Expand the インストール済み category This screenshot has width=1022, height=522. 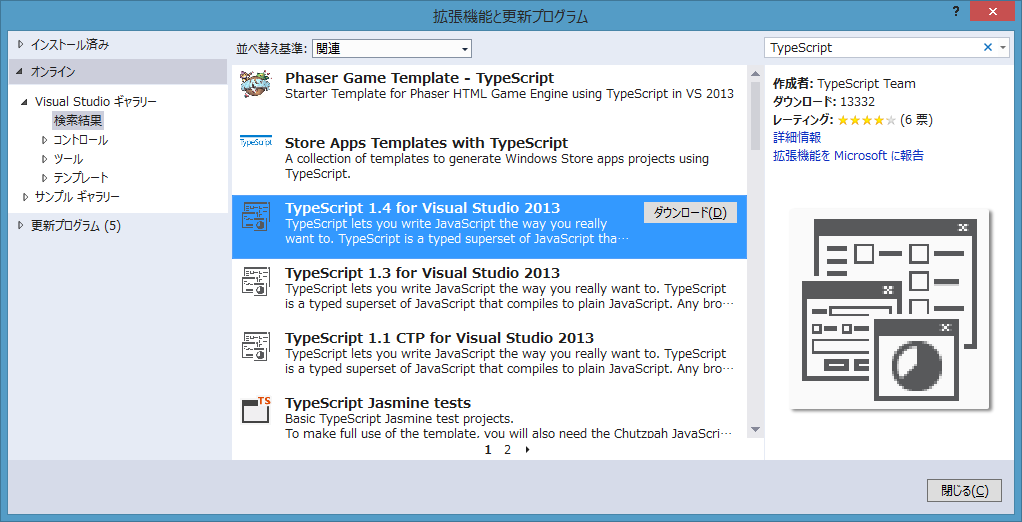(20, 45)
